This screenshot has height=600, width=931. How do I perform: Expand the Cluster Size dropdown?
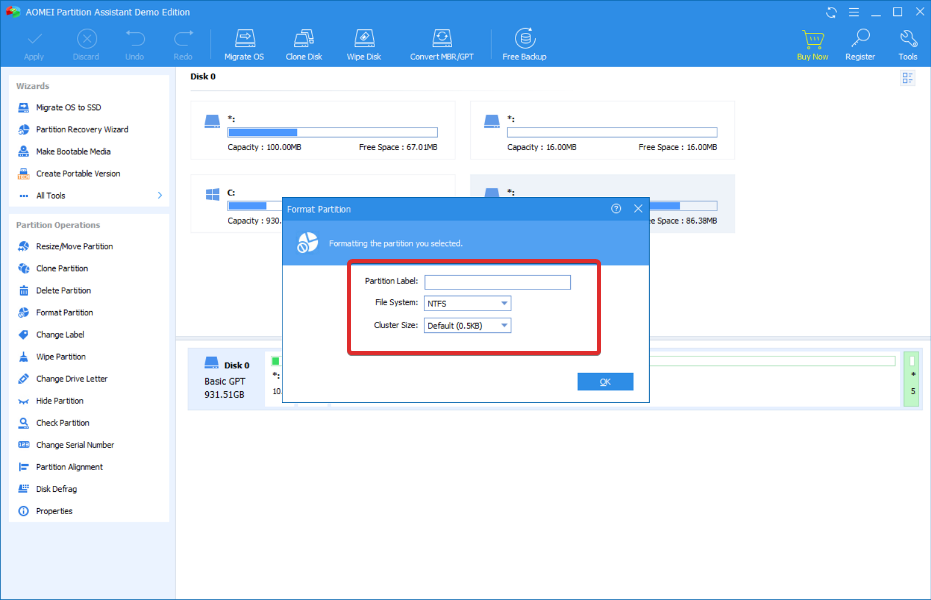coord(468,325)
